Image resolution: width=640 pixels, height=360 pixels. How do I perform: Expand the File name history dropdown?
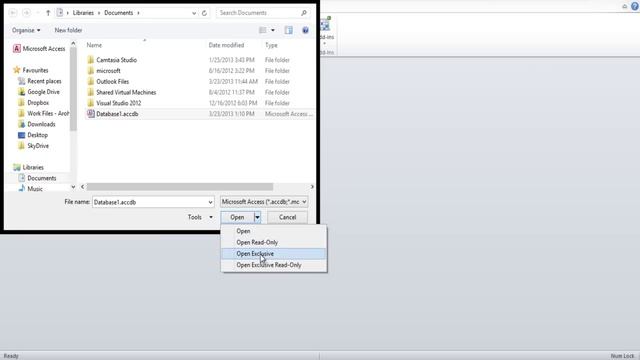coord(210,202)
